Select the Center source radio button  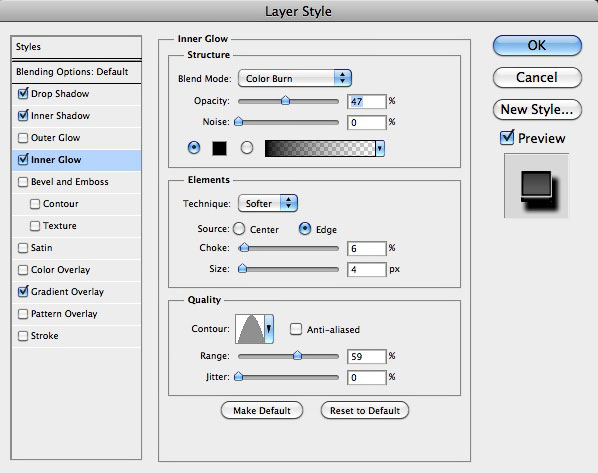[239, 229]
